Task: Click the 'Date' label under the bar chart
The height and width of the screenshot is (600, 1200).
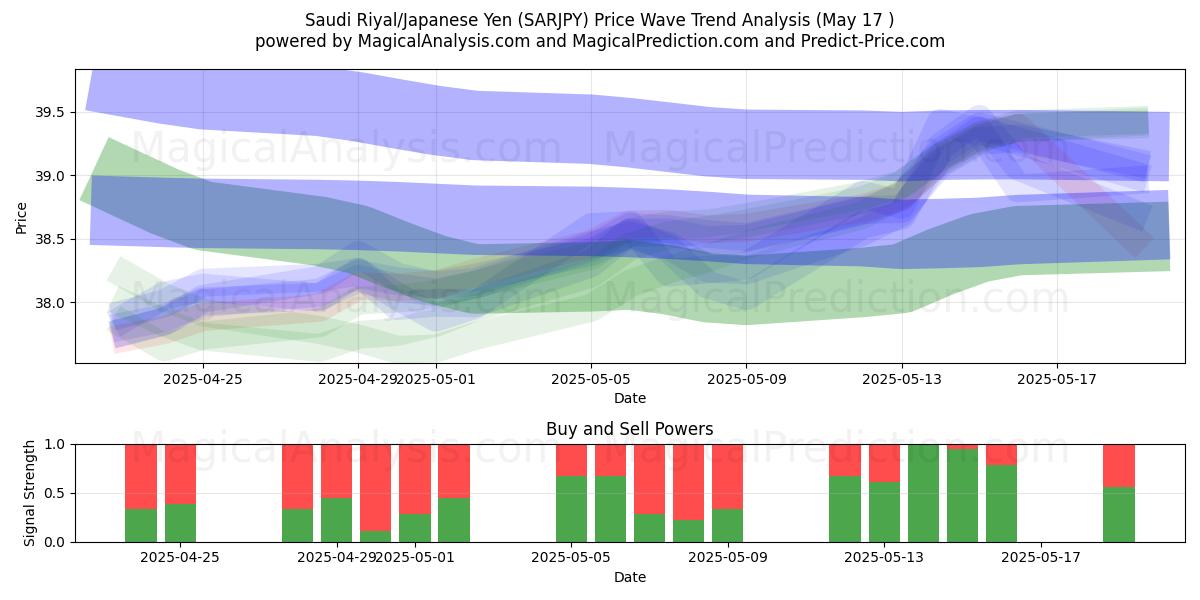Action: pyautogui.click(x=630, y=577)
